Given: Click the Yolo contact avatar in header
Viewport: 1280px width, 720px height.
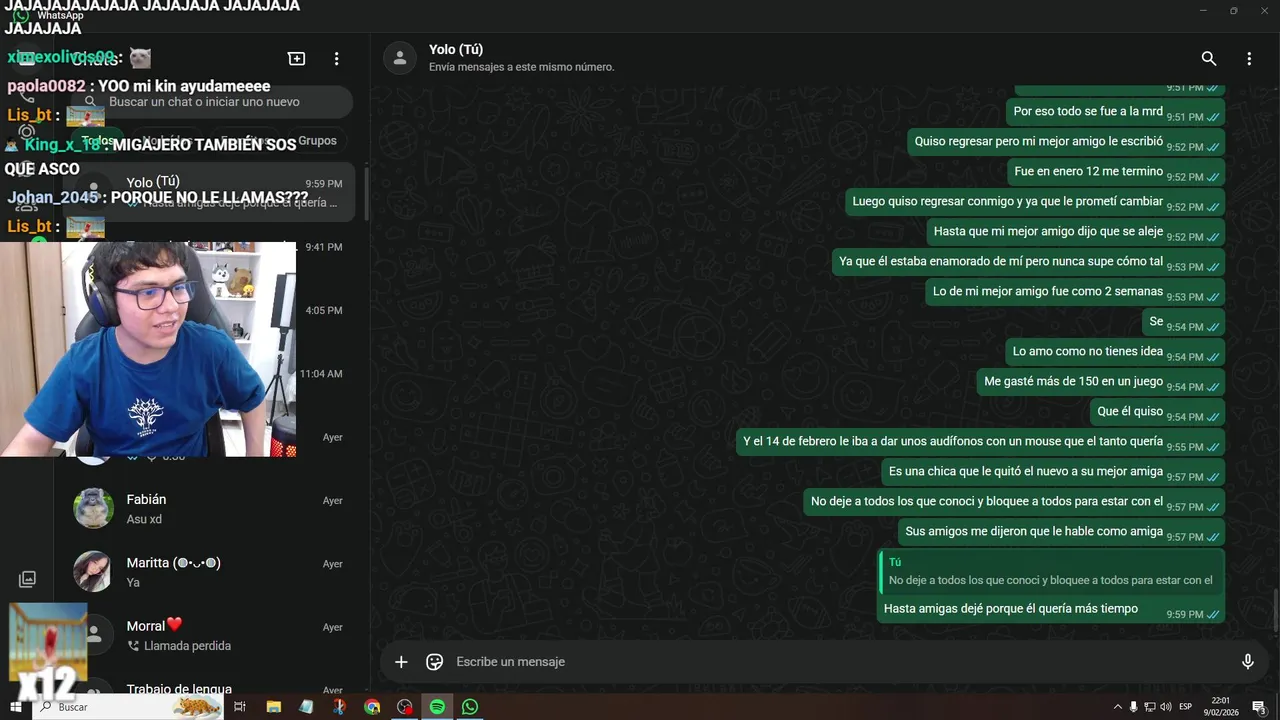Looking at the screenshot, I should [400, 58].
